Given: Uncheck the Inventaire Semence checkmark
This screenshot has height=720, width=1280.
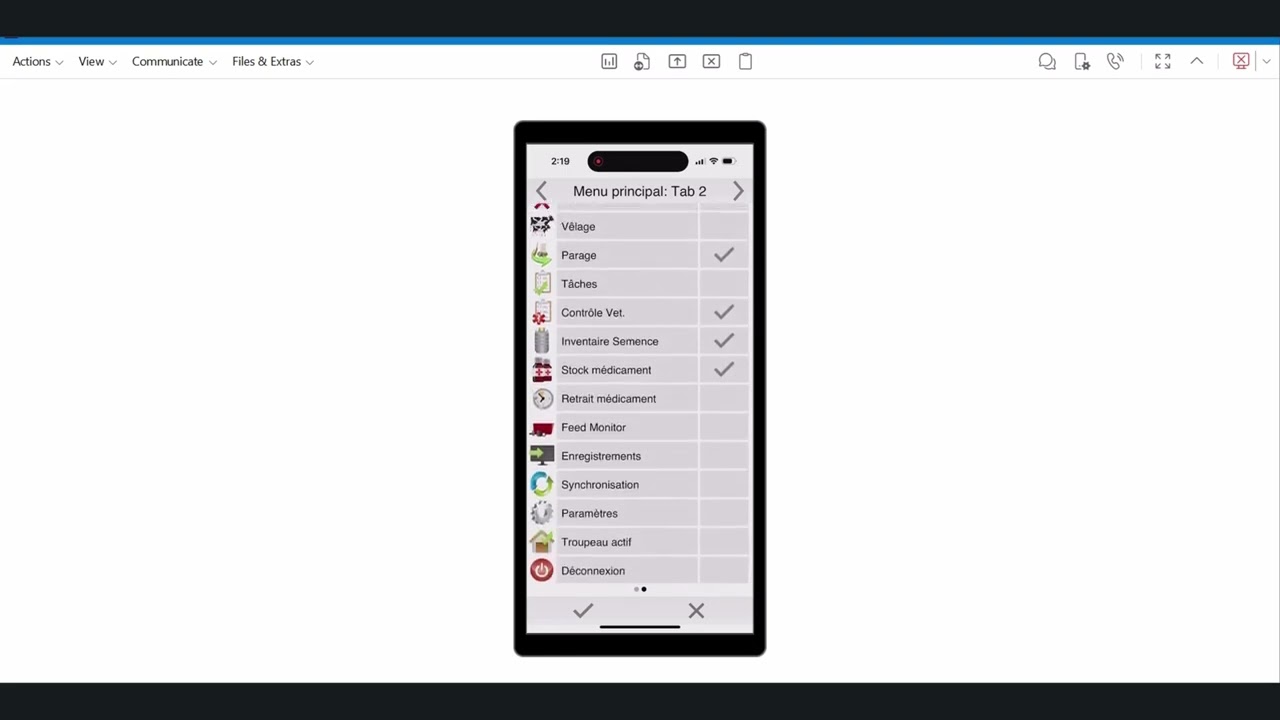Looking at the screenshot, I should tap(724, 341).
